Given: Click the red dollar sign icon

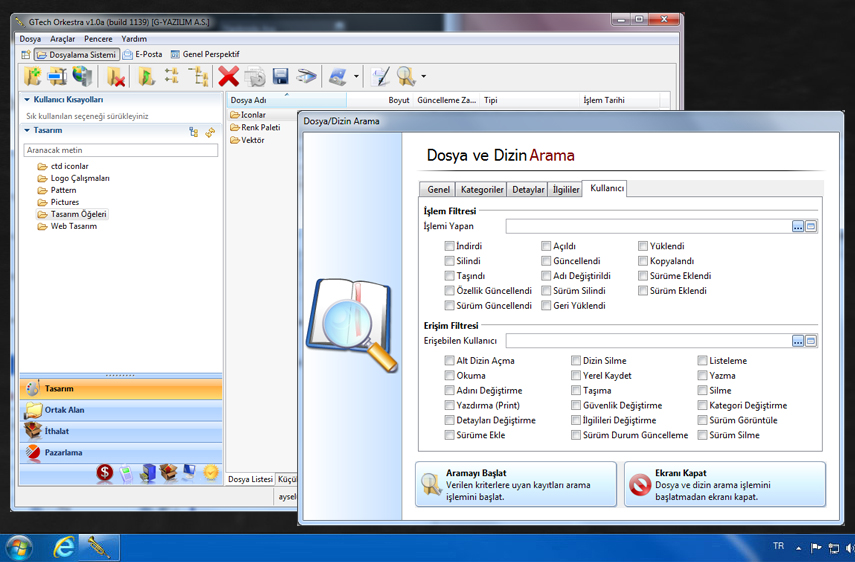Looking at the screenshot, I should pos(104,472).
